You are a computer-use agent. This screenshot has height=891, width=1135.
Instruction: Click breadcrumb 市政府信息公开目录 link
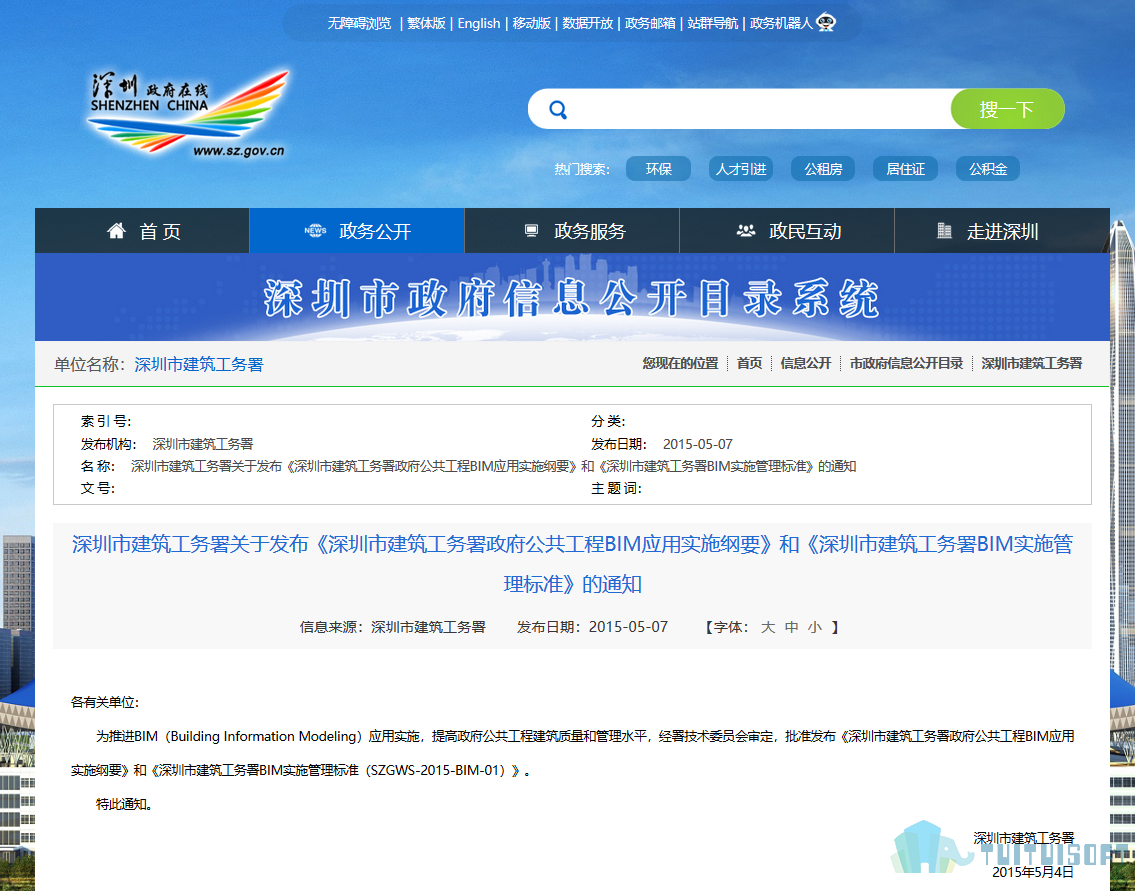[906, 363]
